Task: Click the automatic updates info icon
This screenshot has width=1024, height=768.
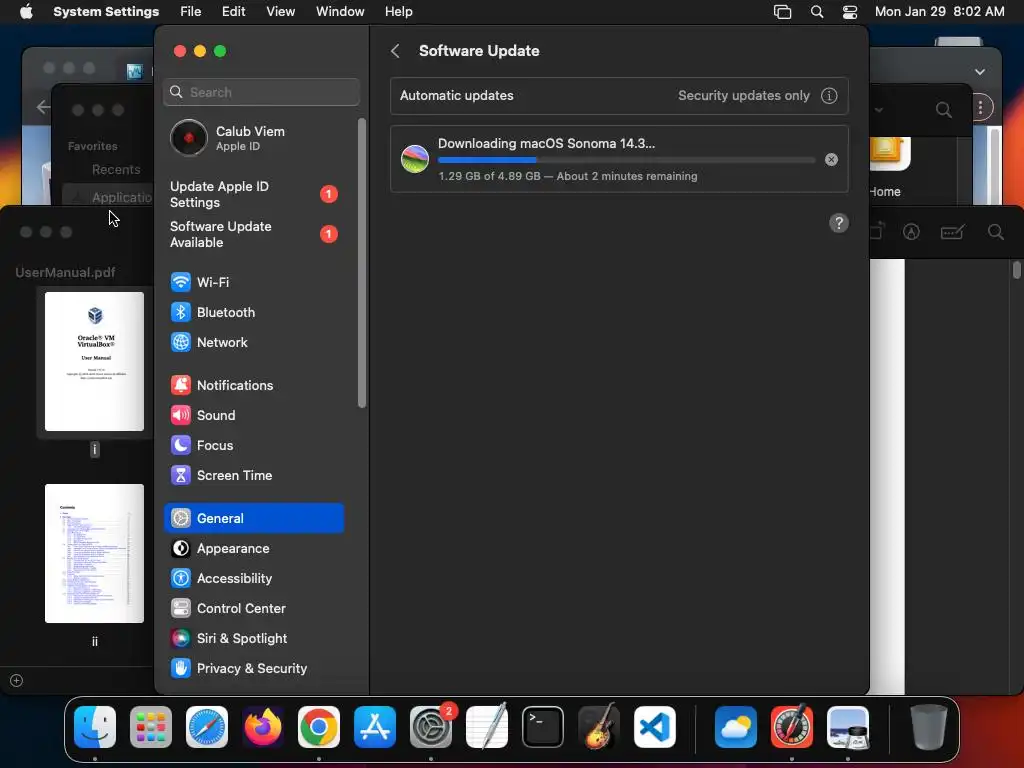Action: (x=829, y=95)
